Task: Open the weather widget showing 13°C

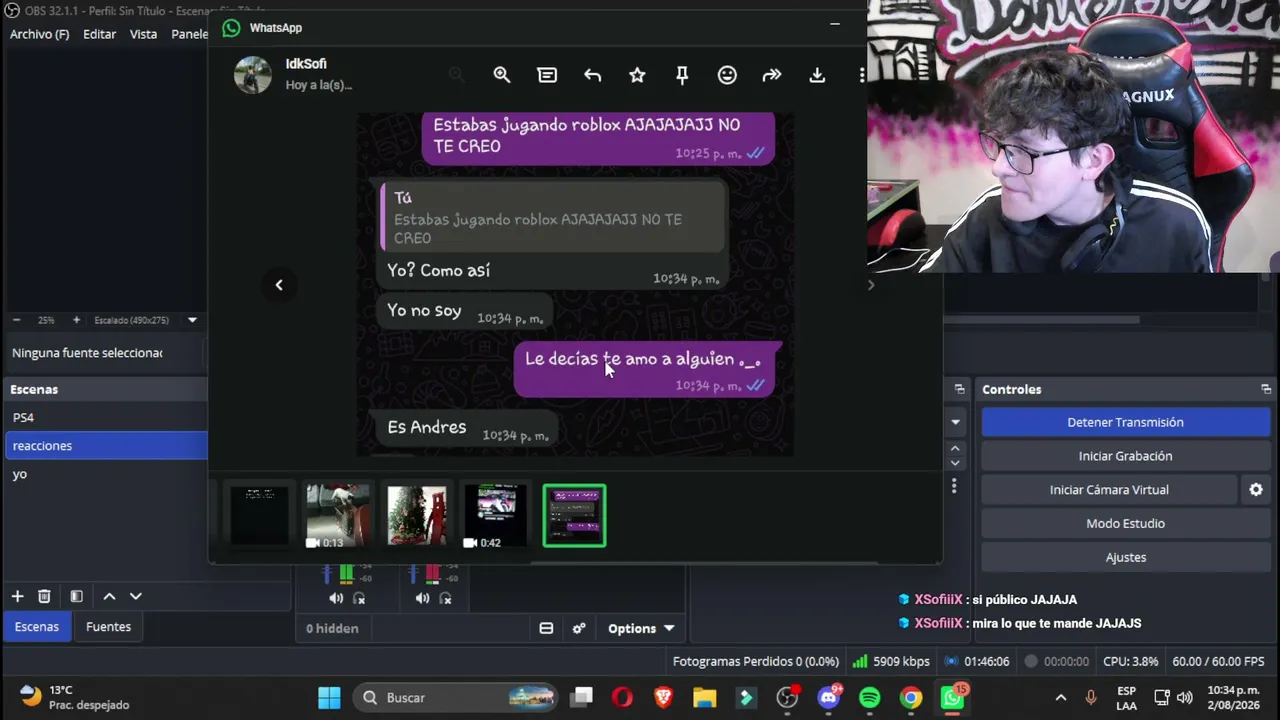Action: [x=75, y=697]
